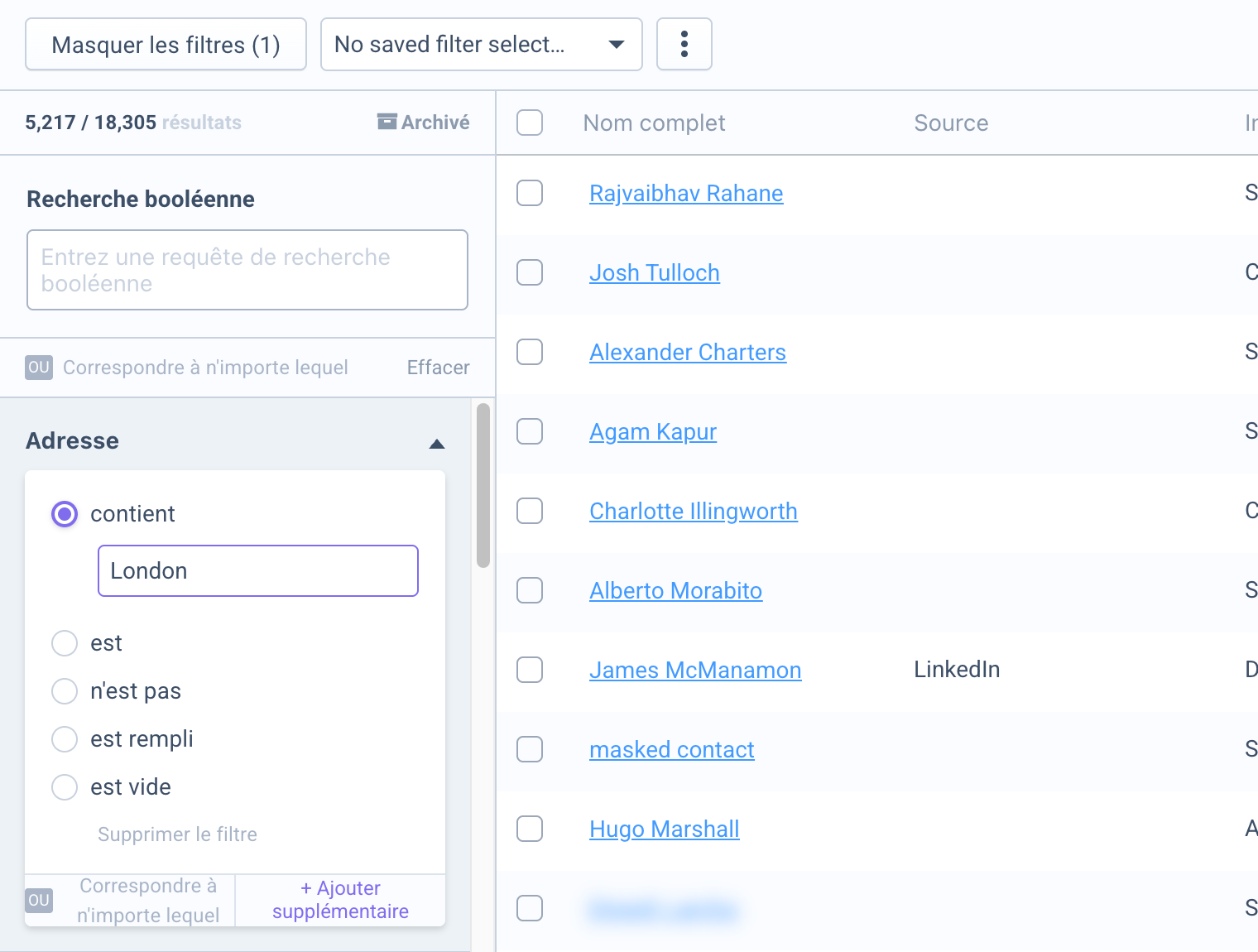The height and width of the screenshot is (952, 1258).
Task: Click Masquer les filtres (1) button
Action: [x=166, y=44]
